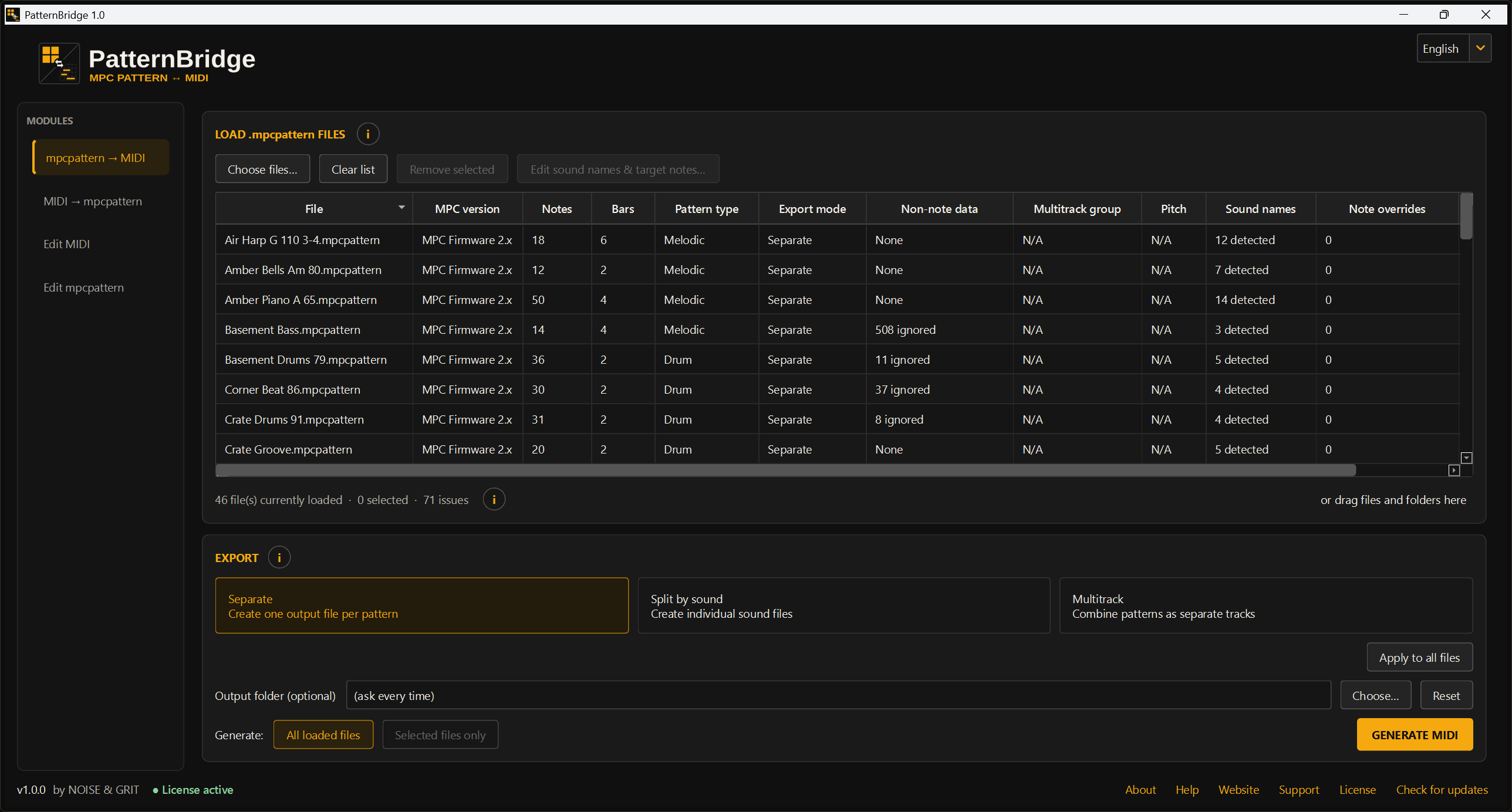
Task: Click the info icon beside LOAD .mpcpattern FILES
Action: coord(368,134)
